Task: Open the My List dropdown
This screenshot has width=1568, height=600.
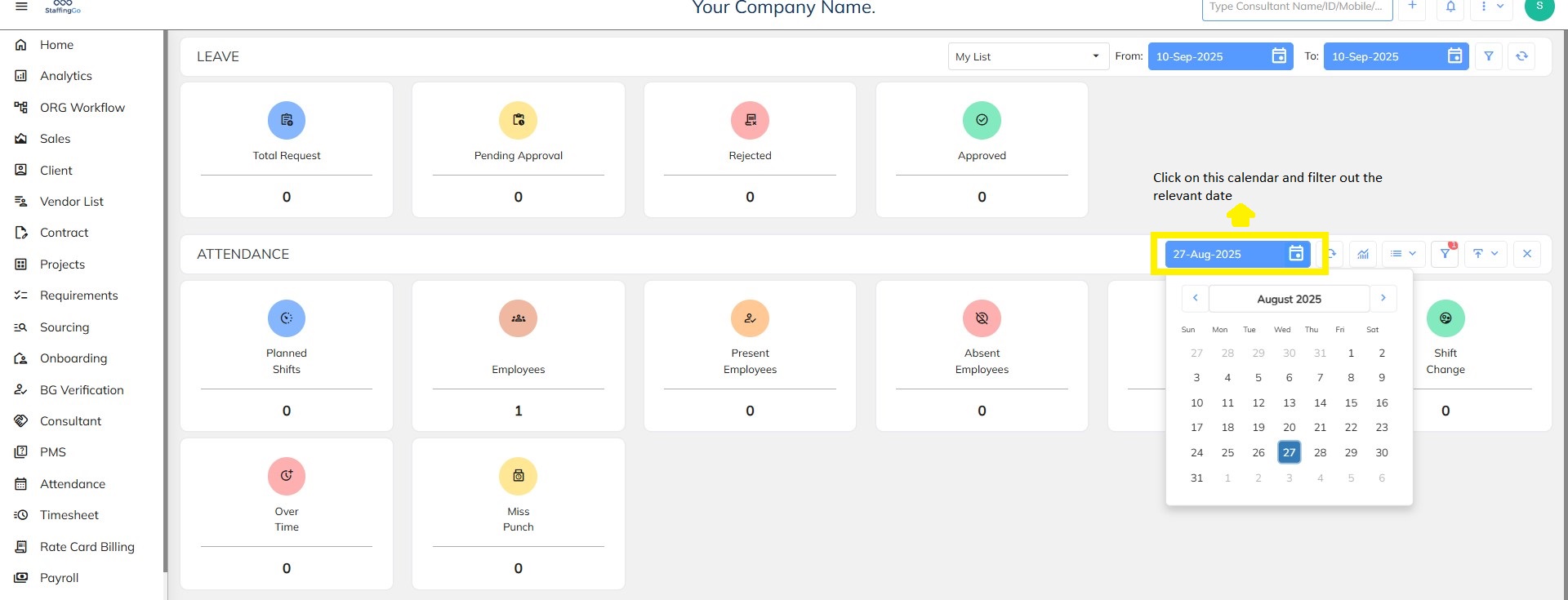Action: [x=1027, y=56]
